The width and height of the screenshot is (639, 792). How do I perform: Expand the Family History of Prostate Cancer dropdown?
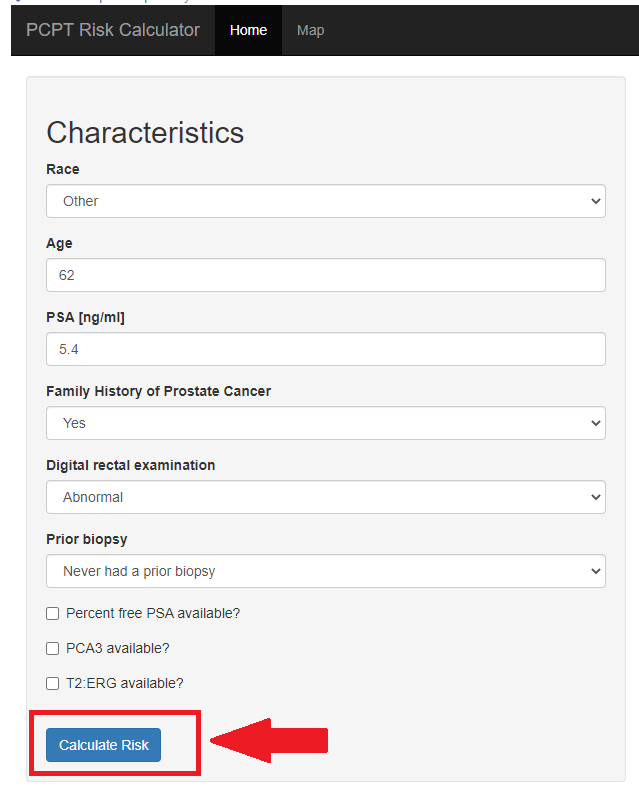tap(326, 423)
